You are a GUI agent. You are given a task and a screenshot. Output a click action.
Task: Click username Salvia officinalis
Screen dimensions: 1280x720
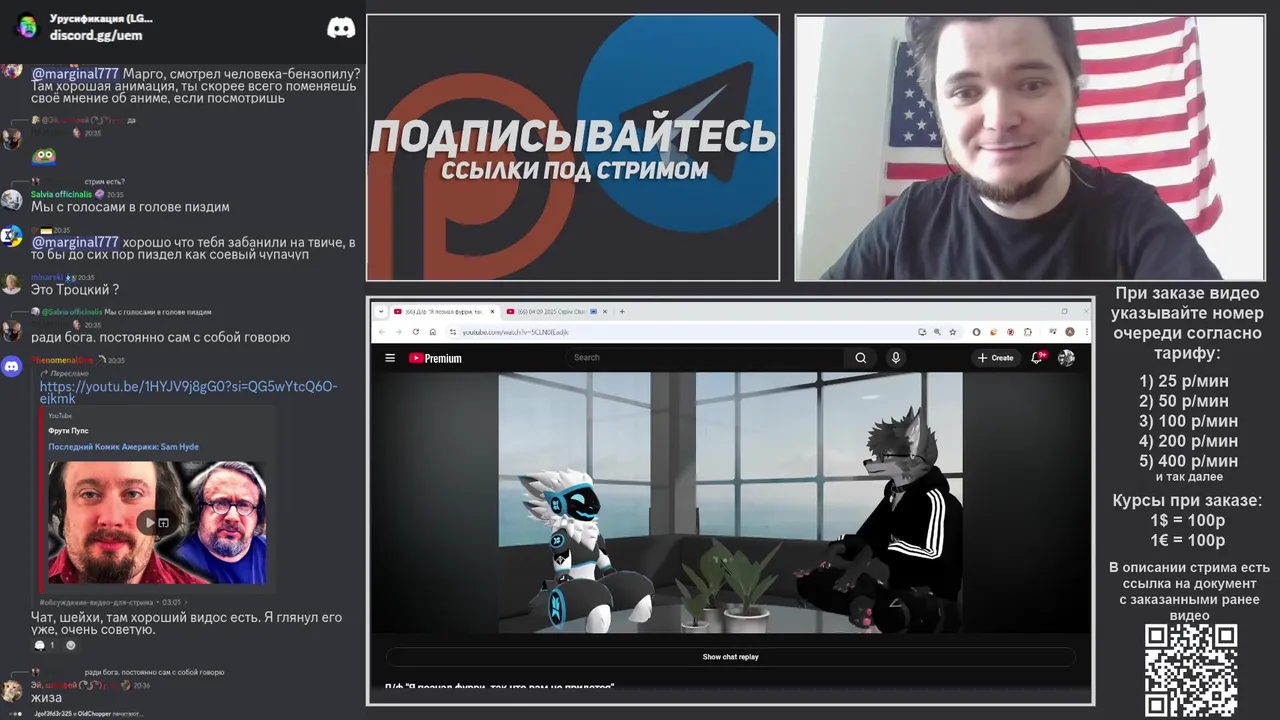point(61,194)
